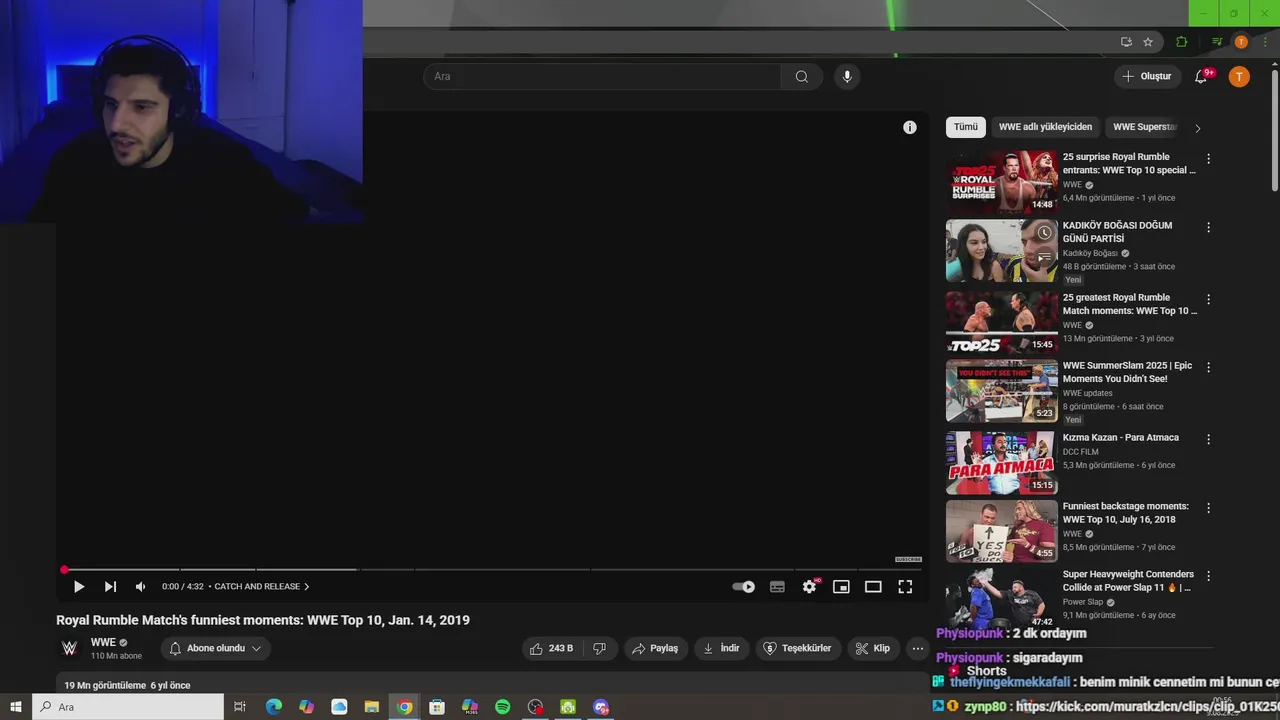The image size is (1280, 720).
Task: Open options for Kadıköy Boğası Doğum Günü Partisi
Action: click(1208, 228)
